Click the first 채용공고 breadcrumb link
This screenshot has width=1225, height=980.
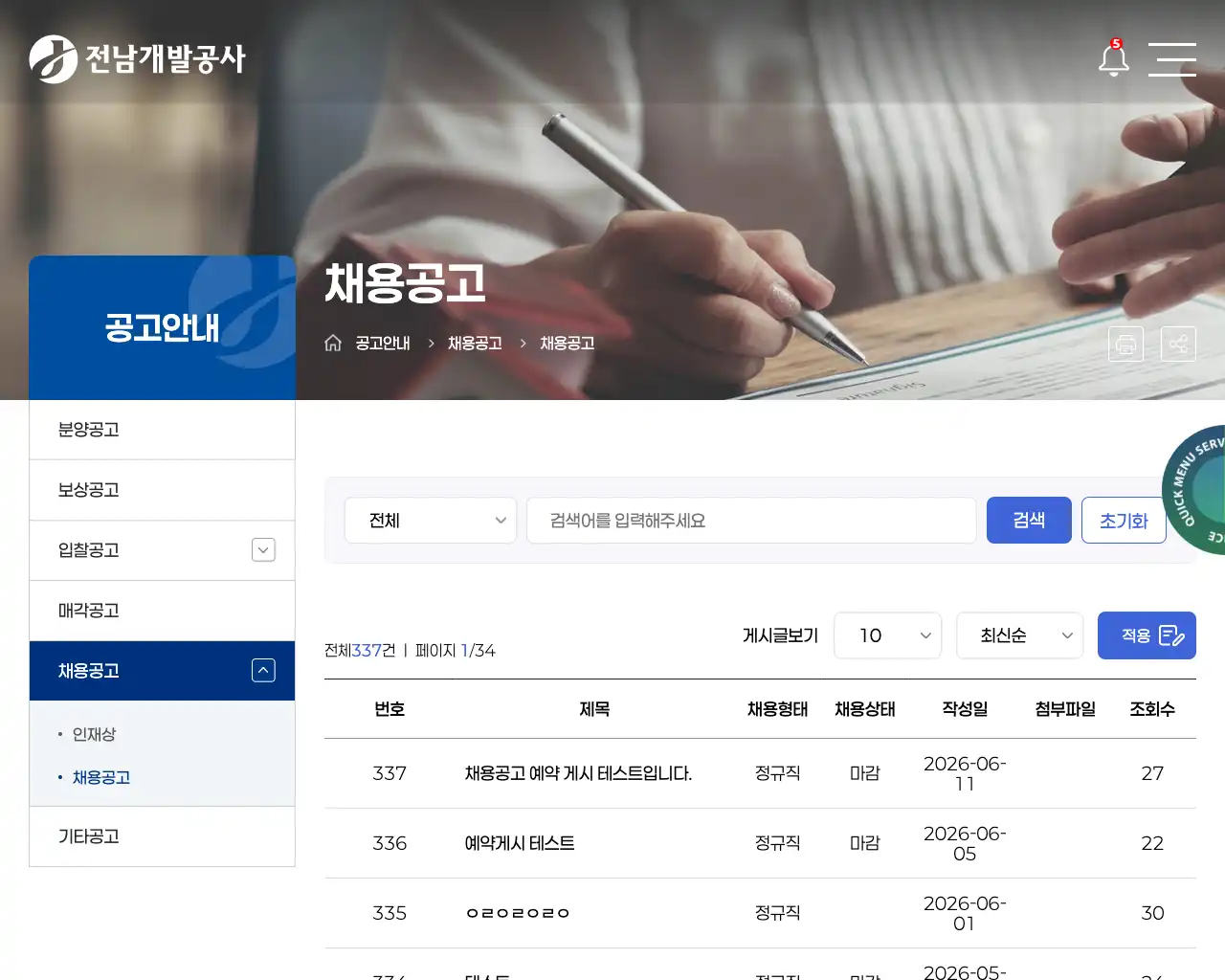[475, 343]
